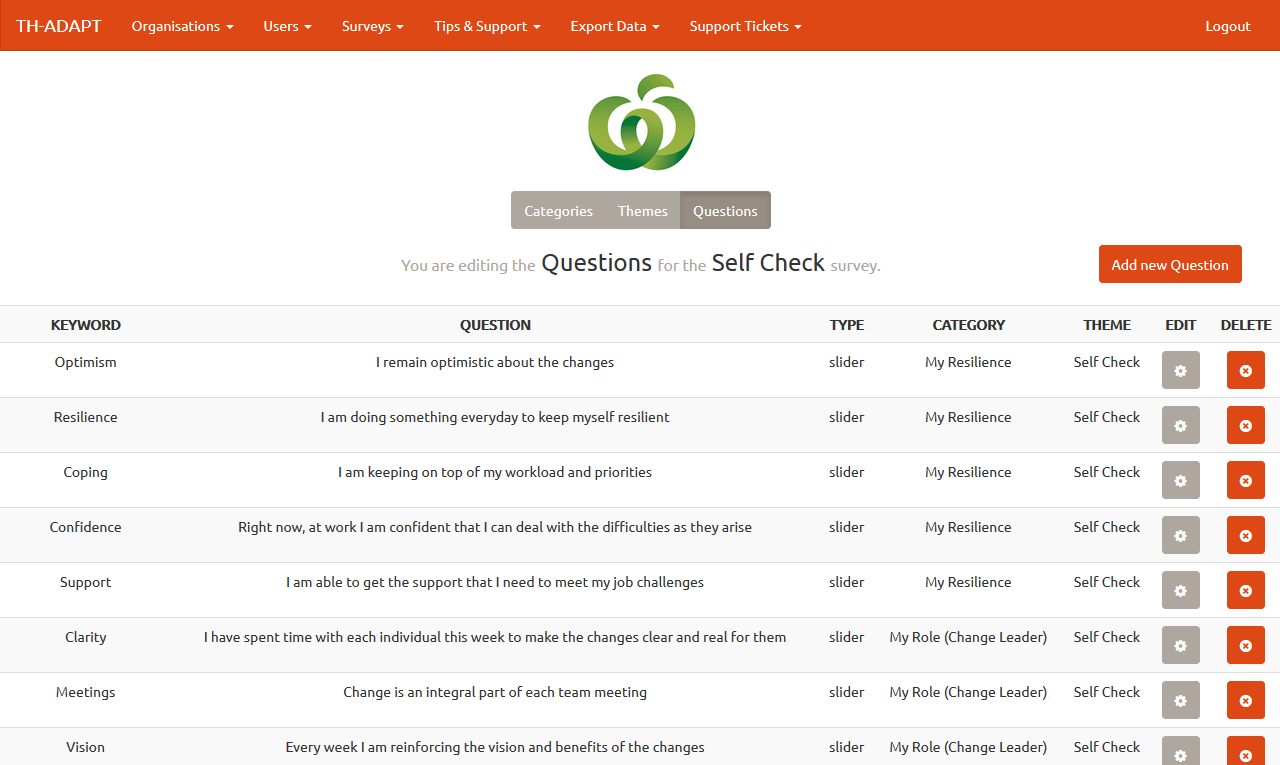The width and height of the screenshot is (1280, 765).
Task: Edit the Vision question
Action: click(1181, 751)
